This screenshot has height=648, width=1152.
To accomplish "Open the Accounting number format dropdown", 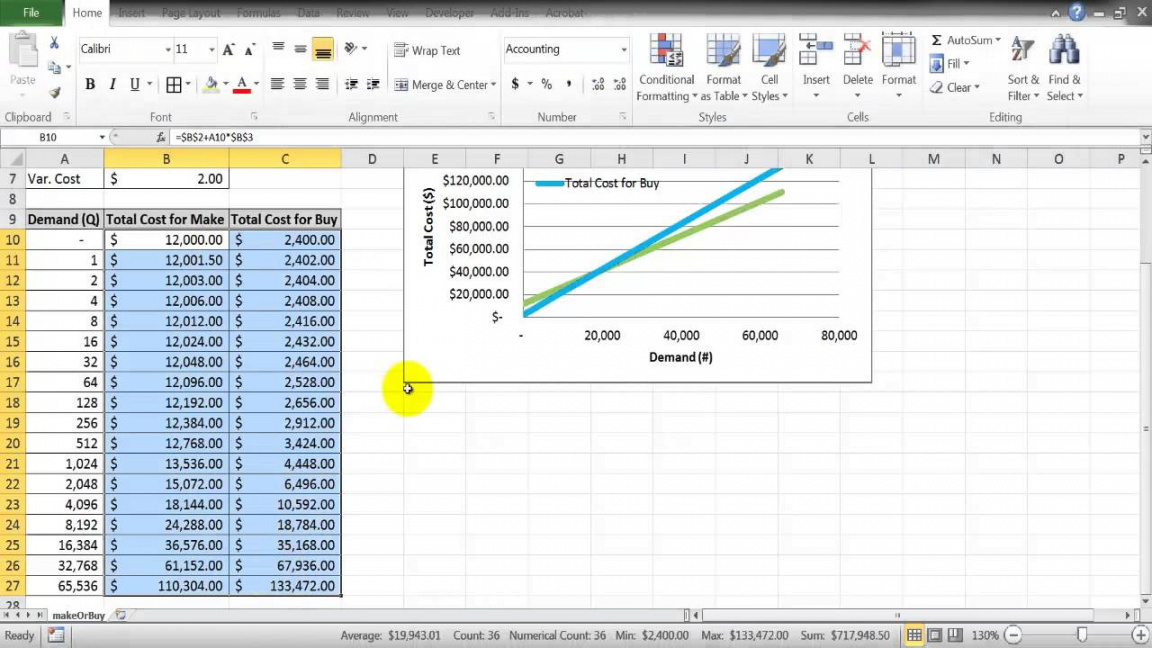I will coord(624,49).
